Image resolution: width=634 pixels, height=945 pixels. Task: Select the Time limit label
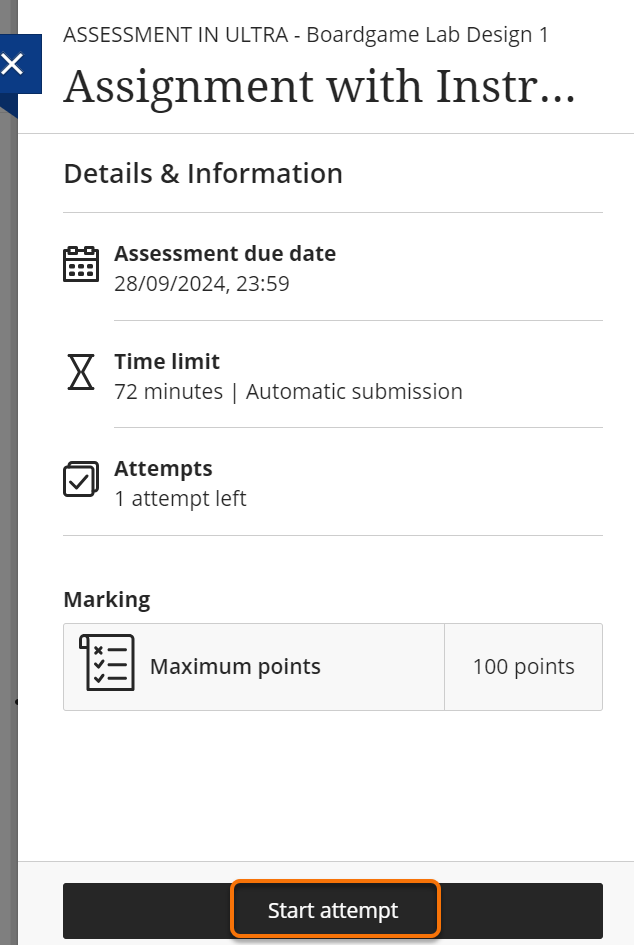(x=167, y=362)
